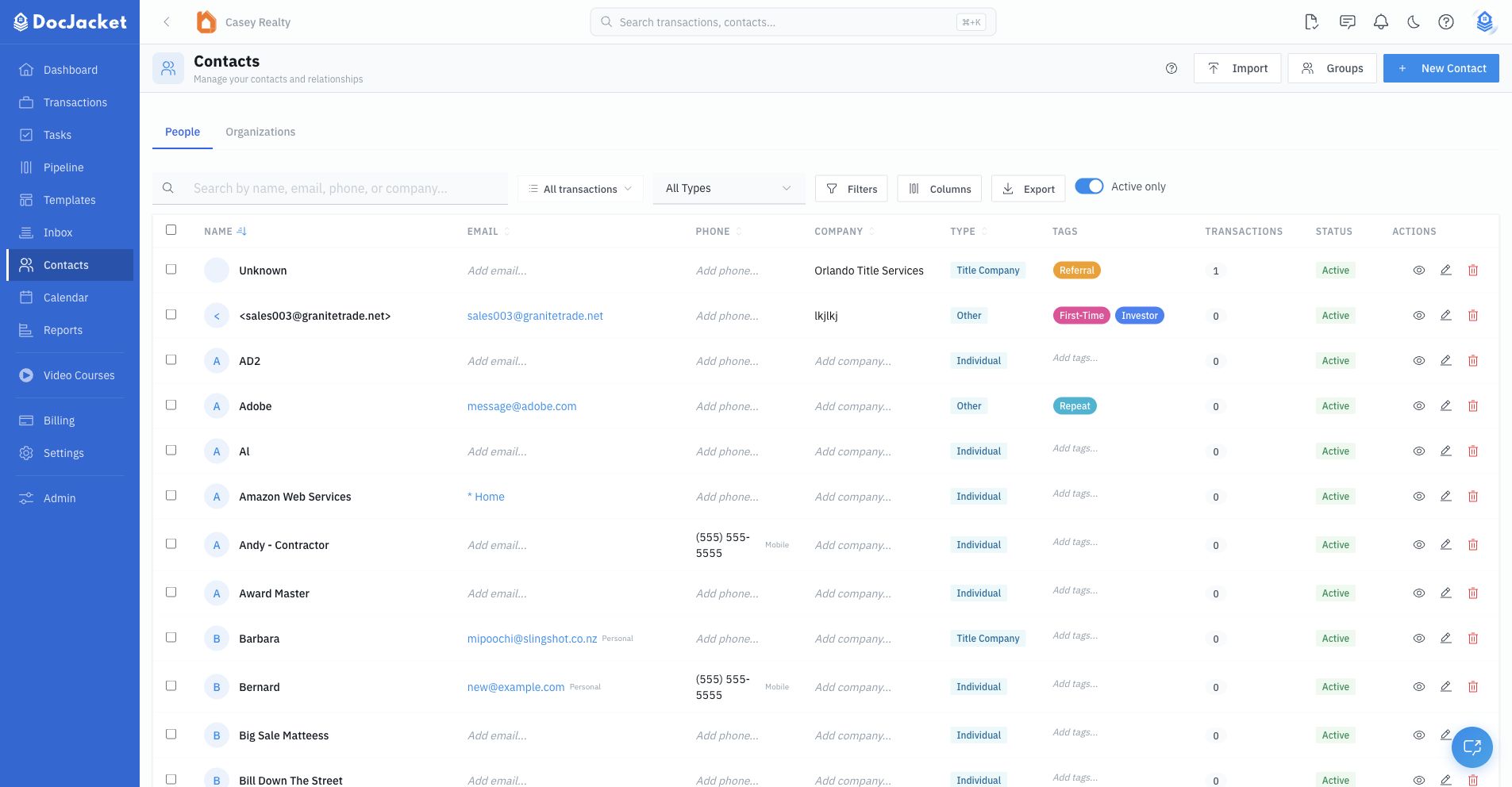Open the floating chat support button
1512x787 pixels.
[1472, 747]
